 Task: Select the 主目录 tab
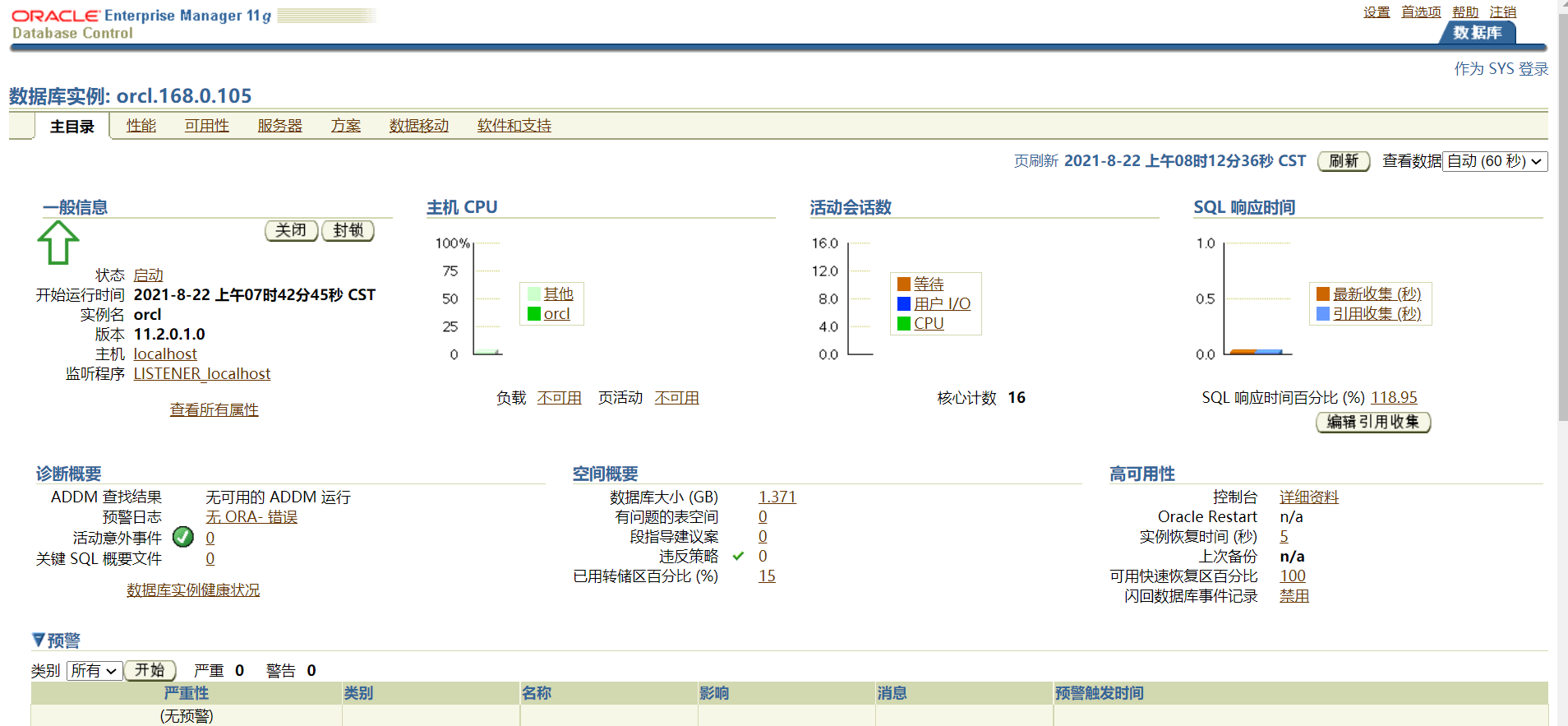coord(72,127)
